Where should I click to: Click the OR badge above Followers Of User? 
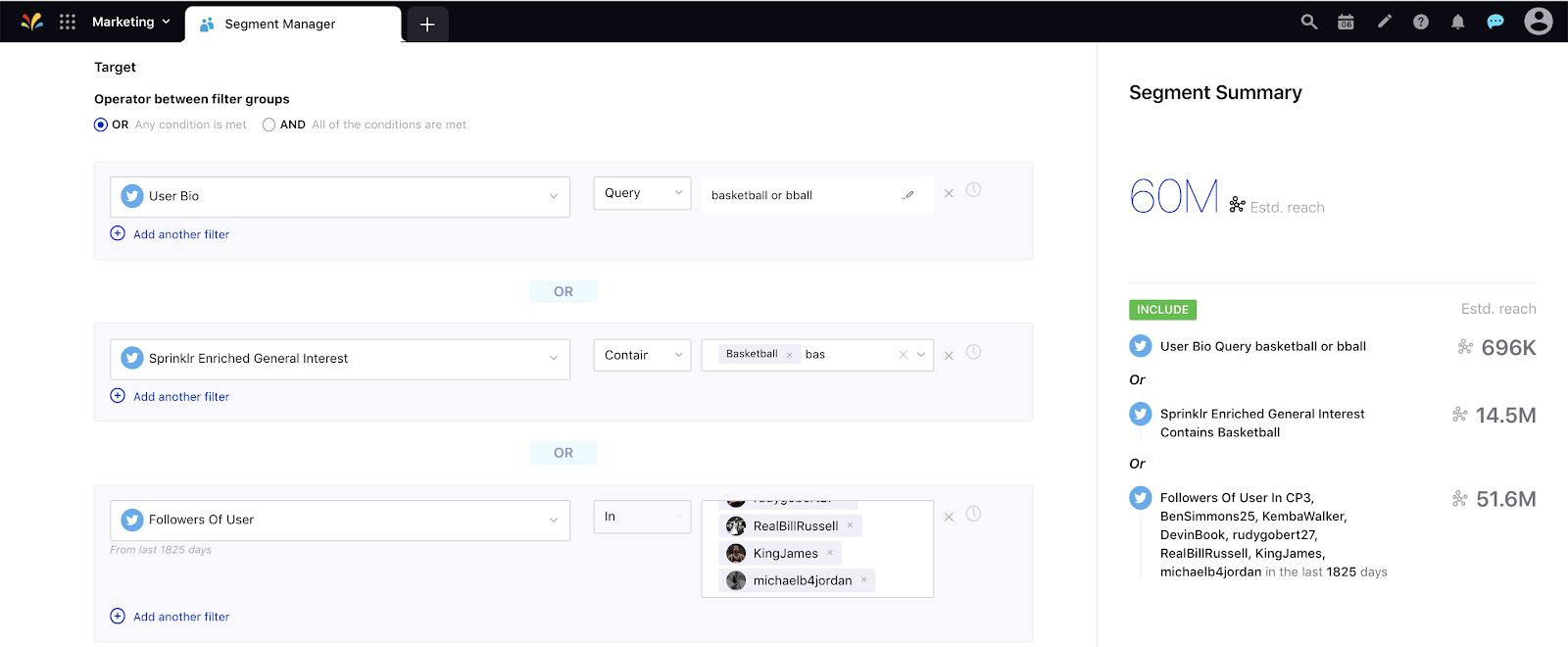click(x=563, y=453)
